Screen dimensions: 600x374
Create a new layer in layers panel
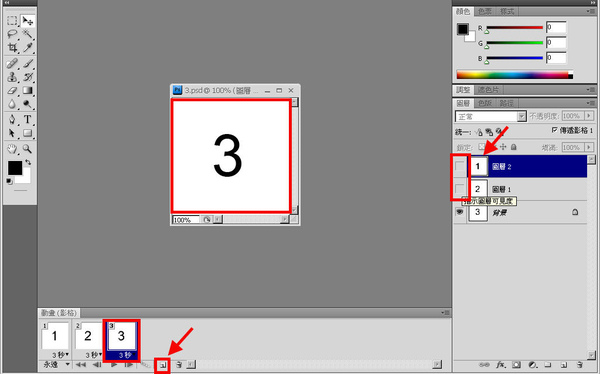563,364
